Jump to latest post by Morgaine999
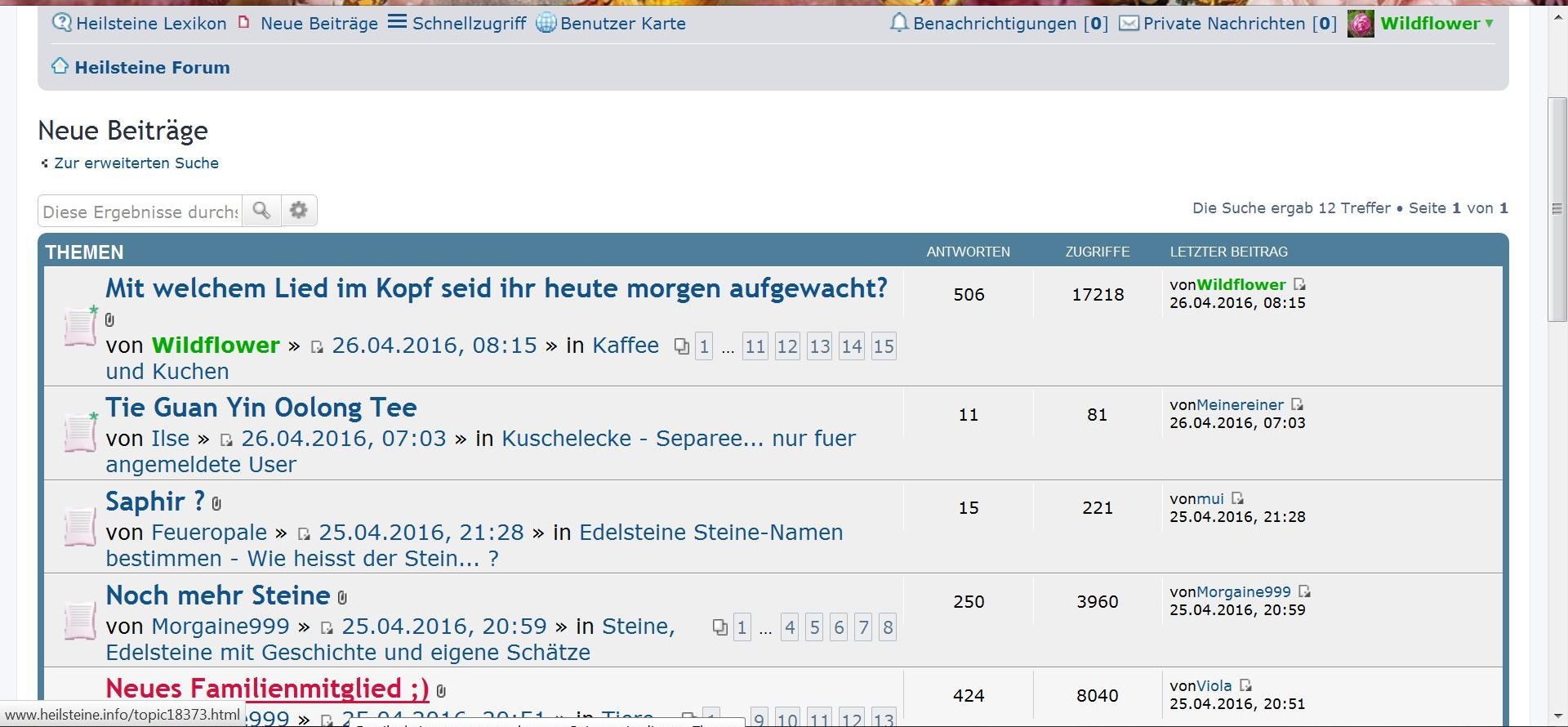The height and width of the screenshot is (727, 1568). (x=1304, y=591)
